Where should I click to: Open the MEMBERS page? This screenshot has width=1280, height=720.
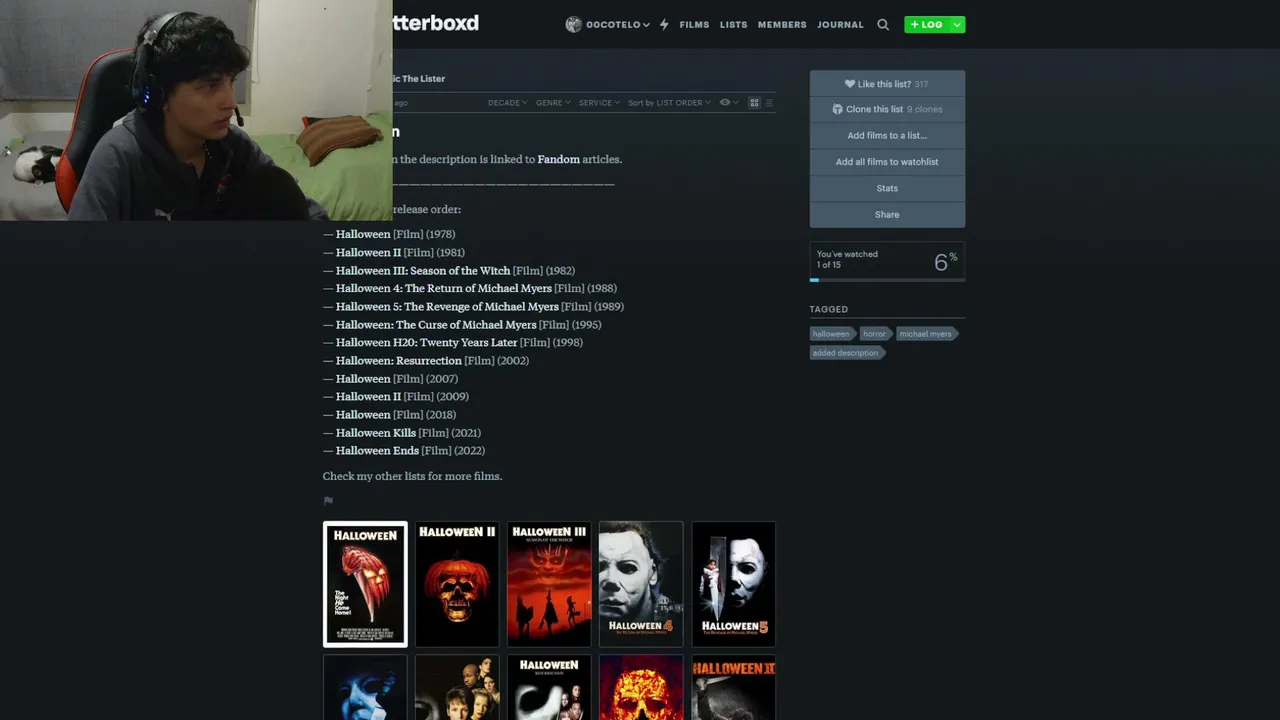(782, 24)
